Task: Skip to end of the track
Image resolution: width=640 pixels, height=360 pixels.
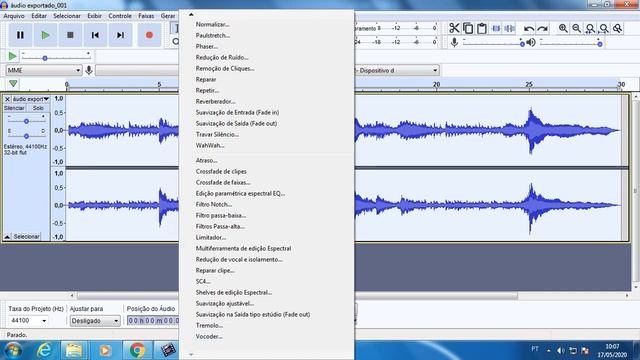Action: (120, 35)
